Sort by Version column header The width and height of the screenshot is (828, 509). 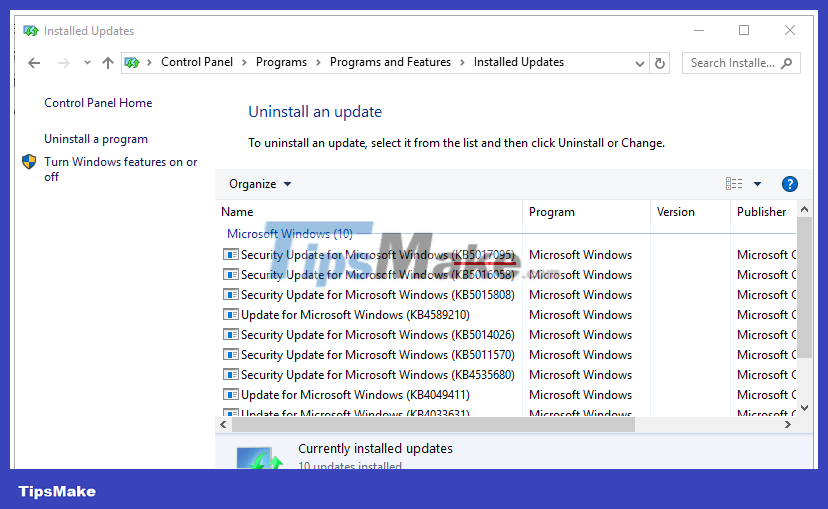690,212
